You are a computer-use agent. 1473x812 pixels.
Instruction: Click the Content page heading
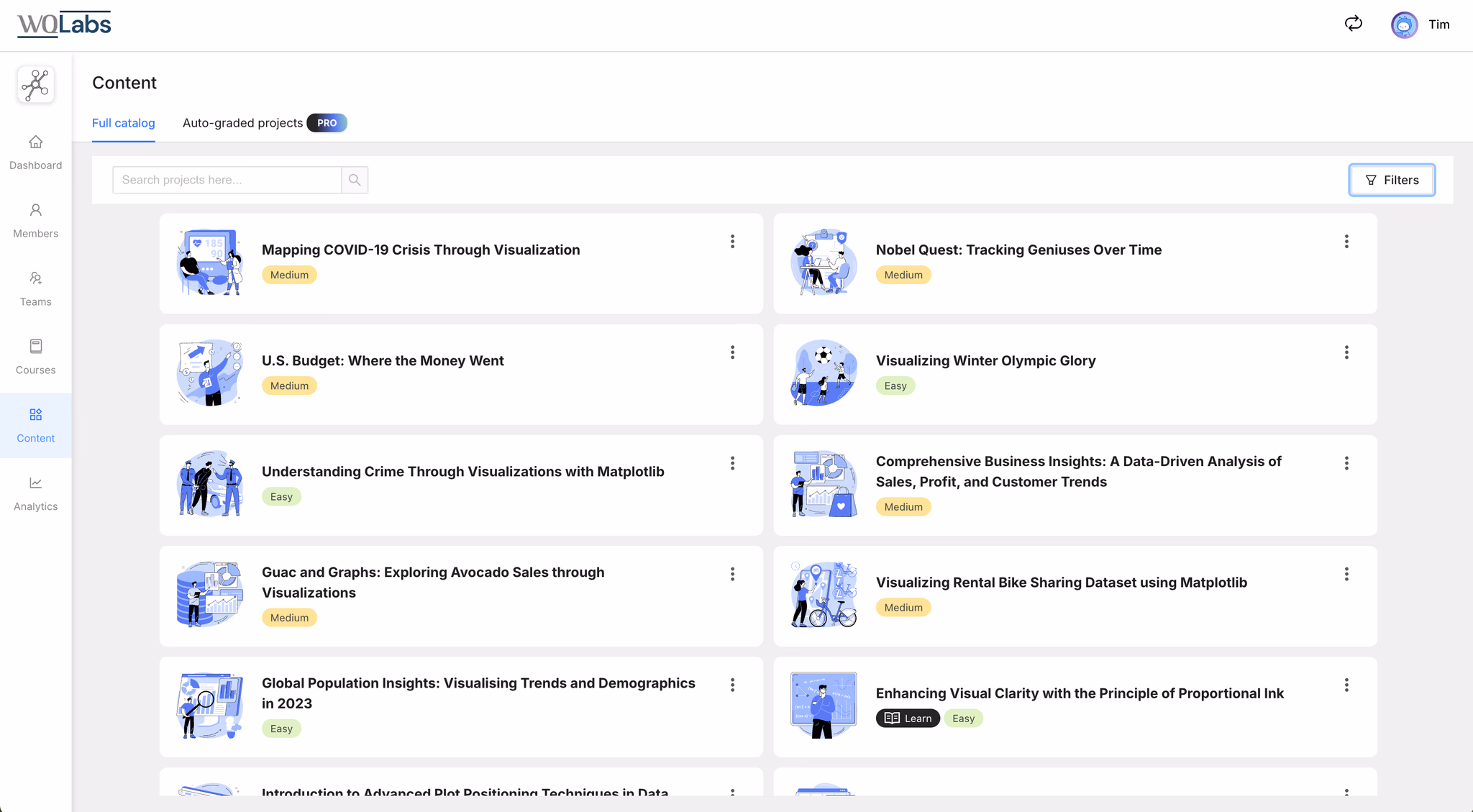124,83
